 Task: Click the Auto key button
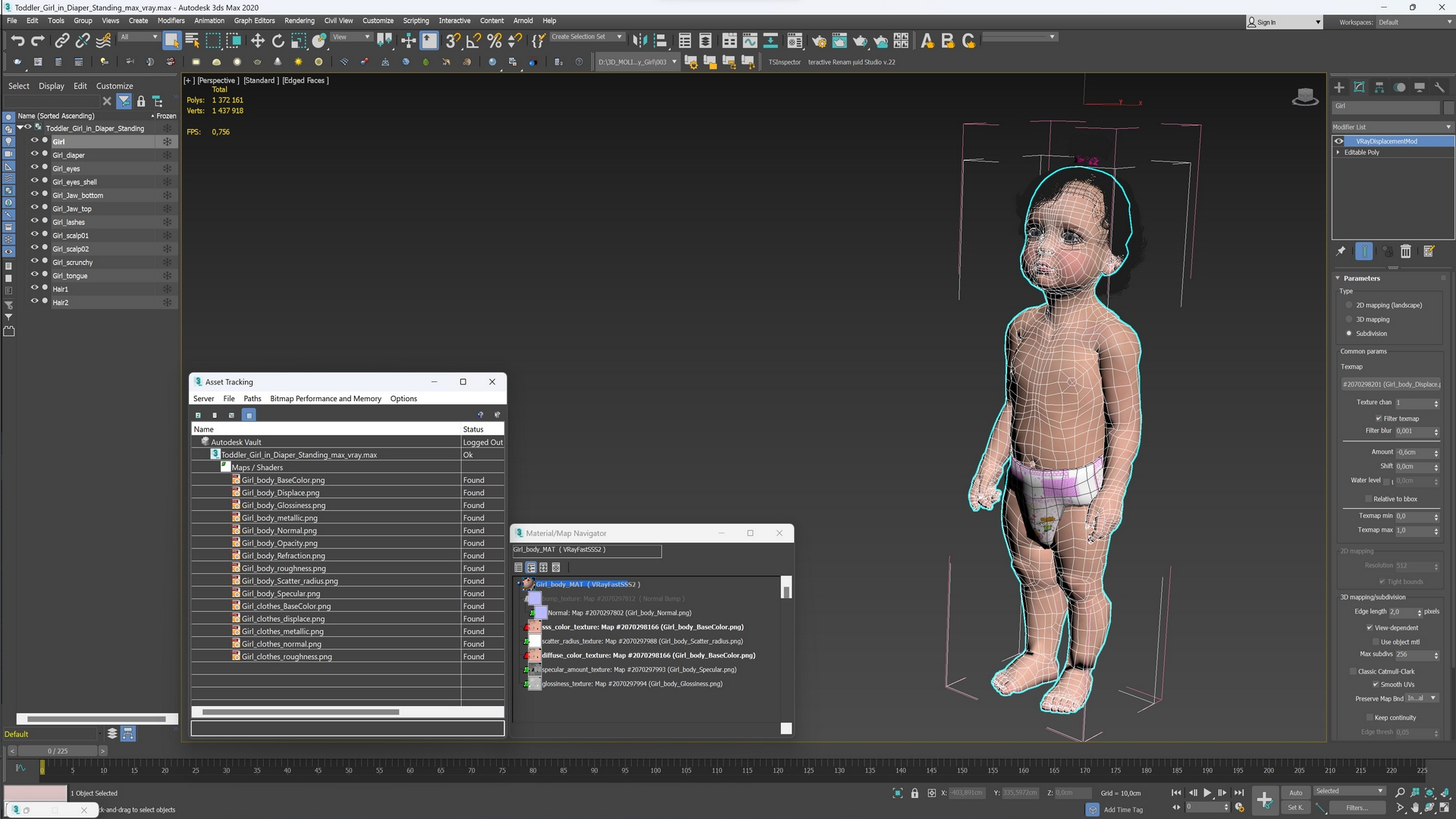[x=1296, y=792]
